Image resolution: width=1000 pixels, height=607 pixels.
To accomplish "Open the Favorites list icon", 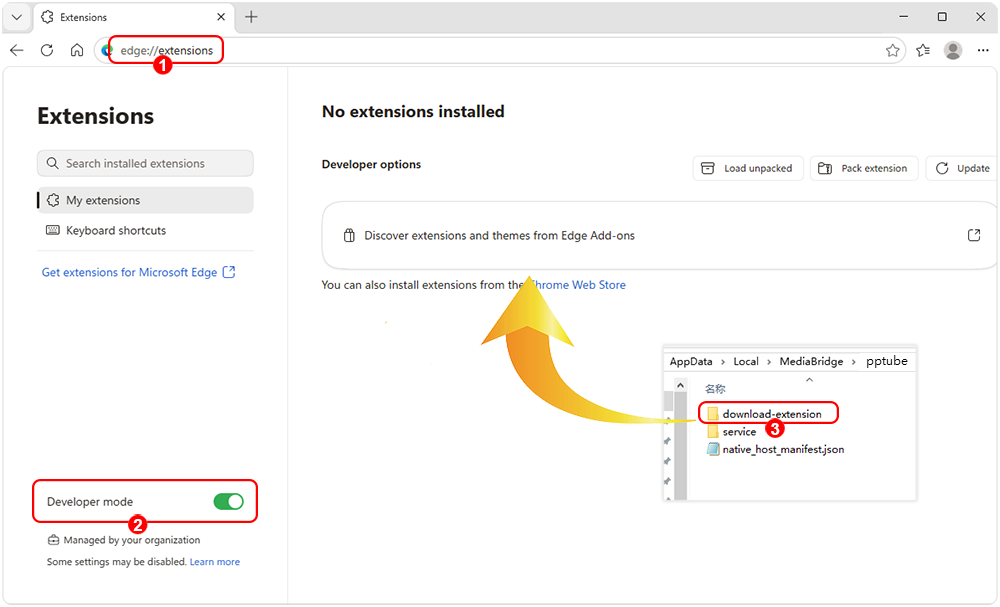I will pos(923,50).
